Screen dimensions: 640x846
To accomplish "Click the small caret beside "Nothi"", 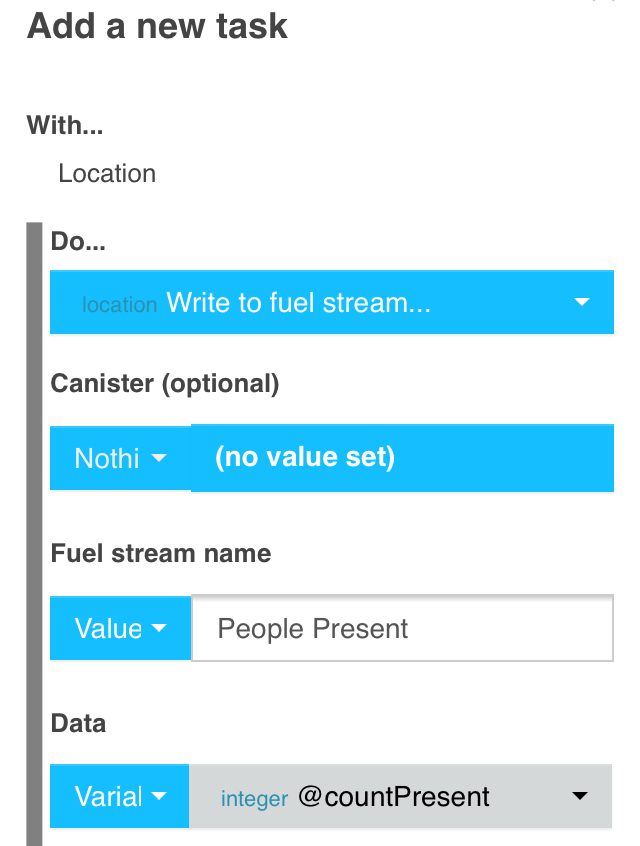I will (159, 458).
